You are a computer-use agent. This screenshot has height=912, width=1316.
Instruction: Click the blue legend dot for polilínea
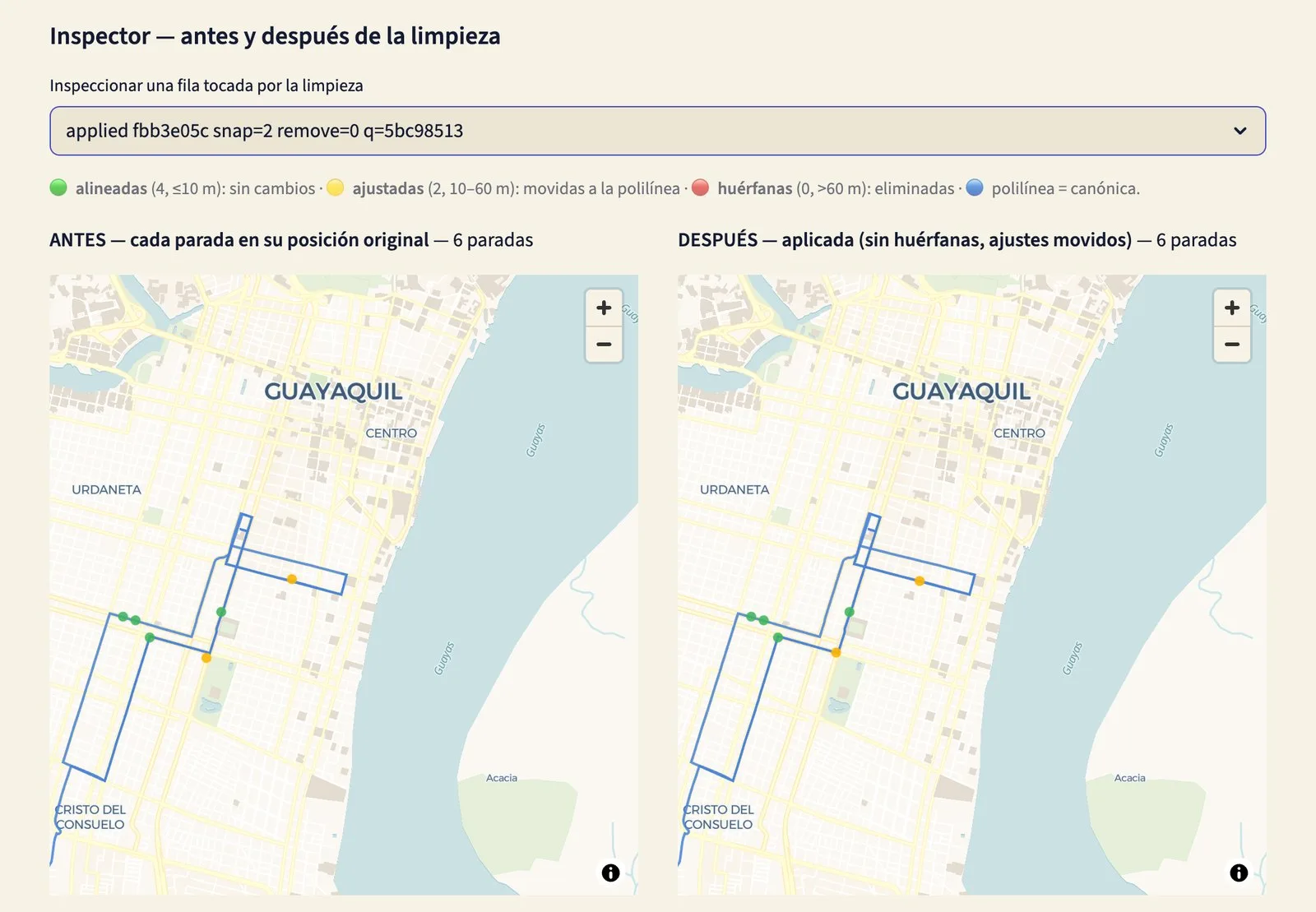click(x=975, y=187)
